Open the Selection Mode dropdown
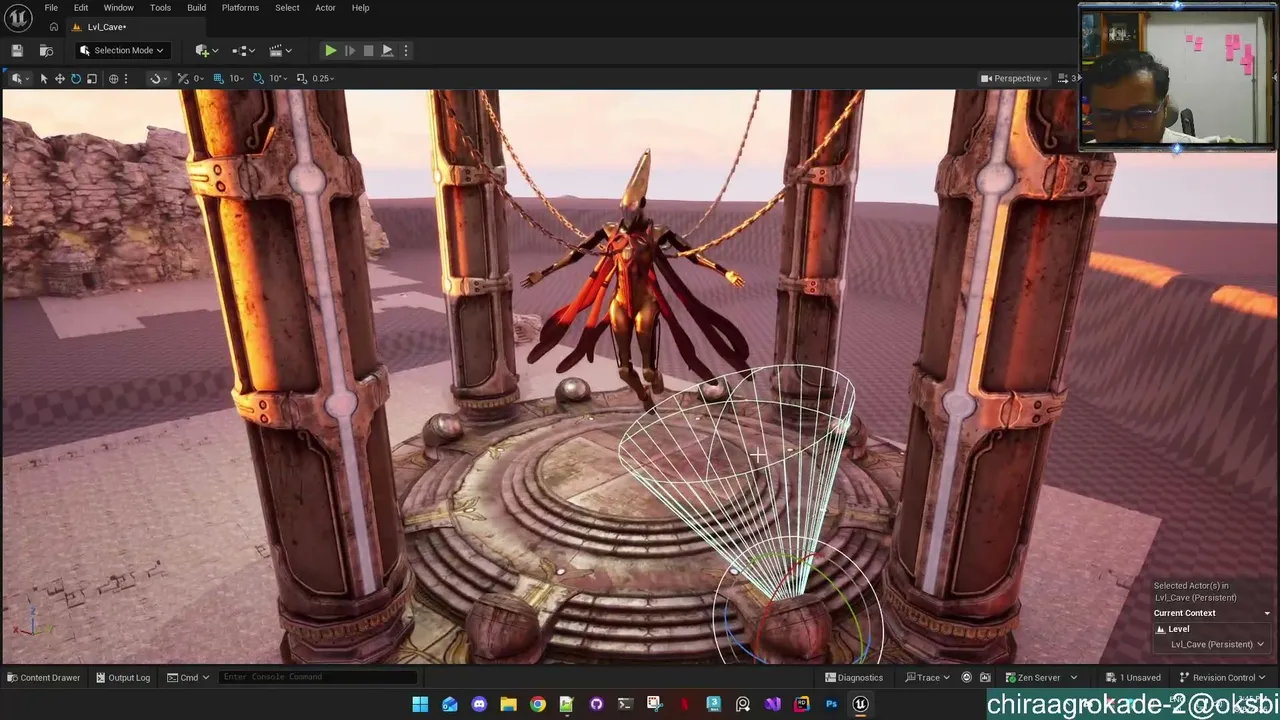1280x720 pixels. 121,50
